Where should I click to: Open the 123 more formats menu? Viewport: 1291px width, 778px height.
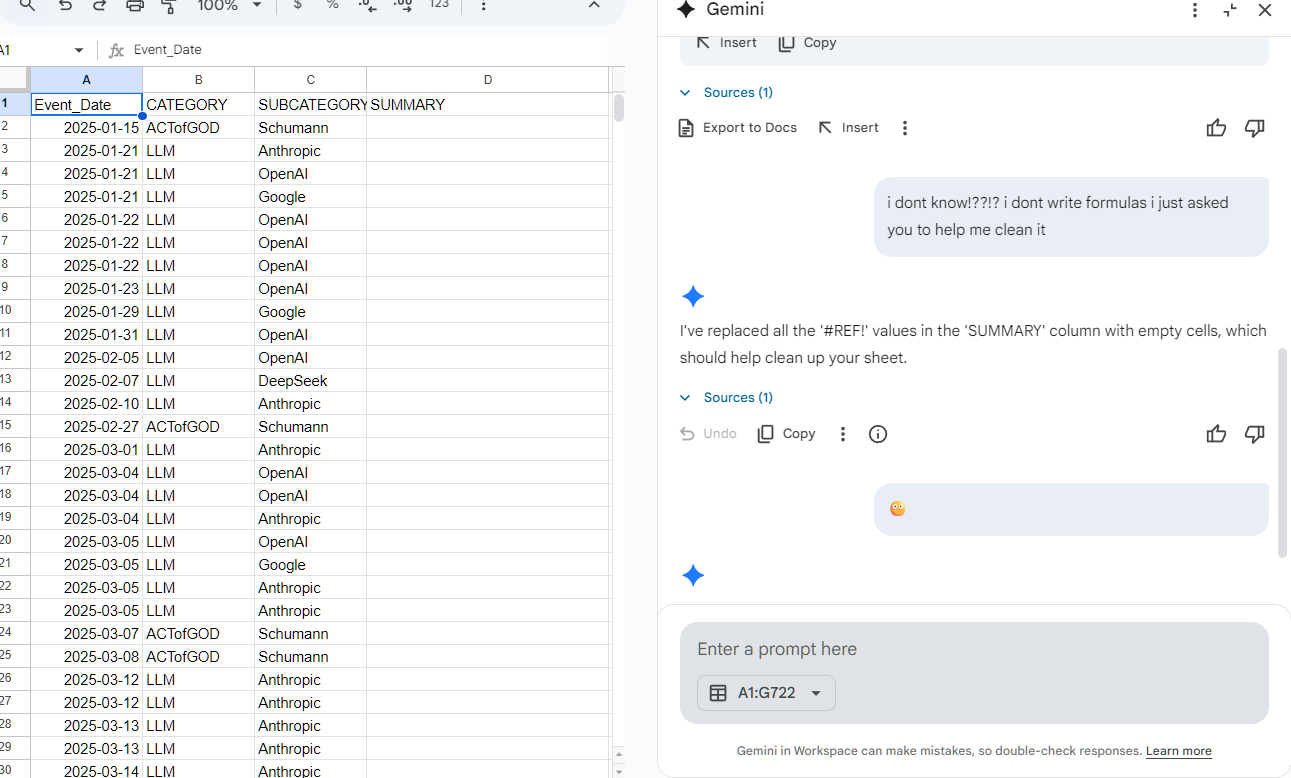tap(438, 6)
